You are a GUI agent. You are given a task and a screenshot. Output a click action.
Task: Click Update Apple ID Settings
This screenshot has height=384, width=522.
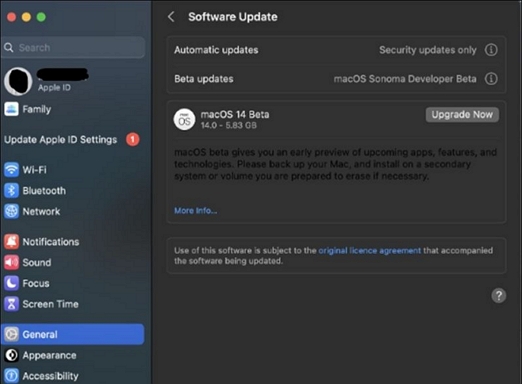(60, 139)
